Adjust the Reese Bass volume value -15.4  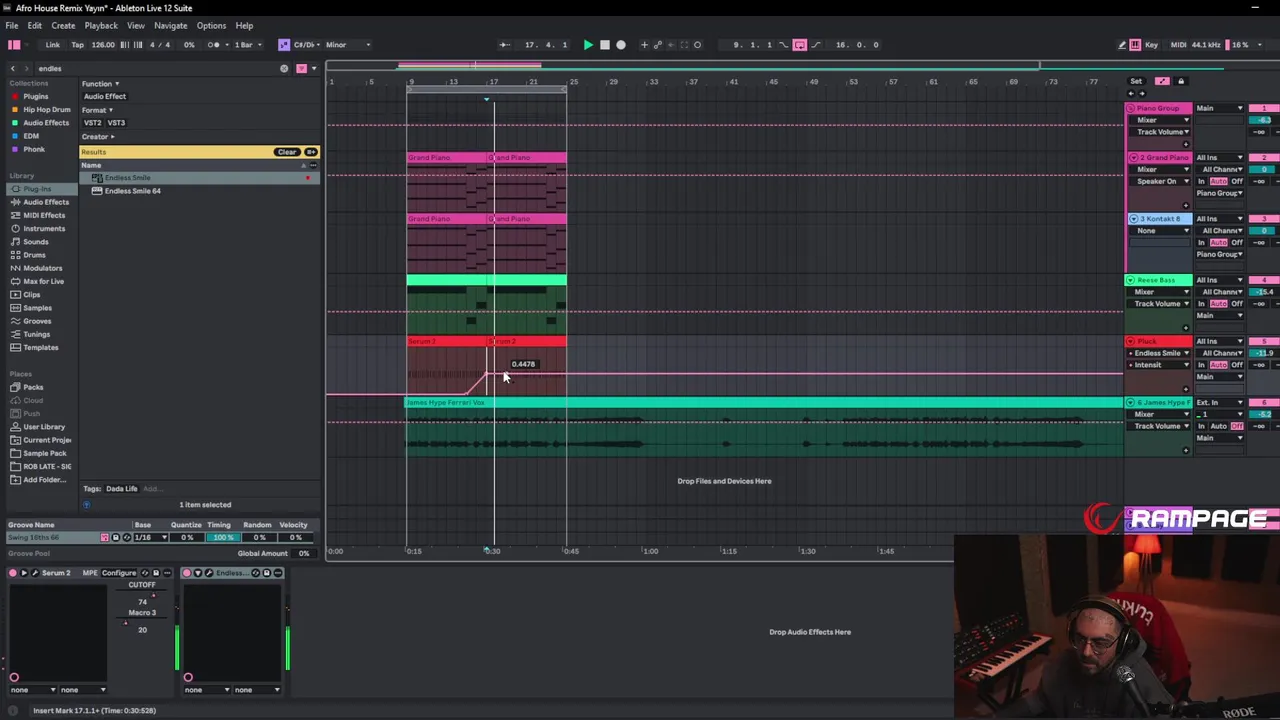[1264, 292]
